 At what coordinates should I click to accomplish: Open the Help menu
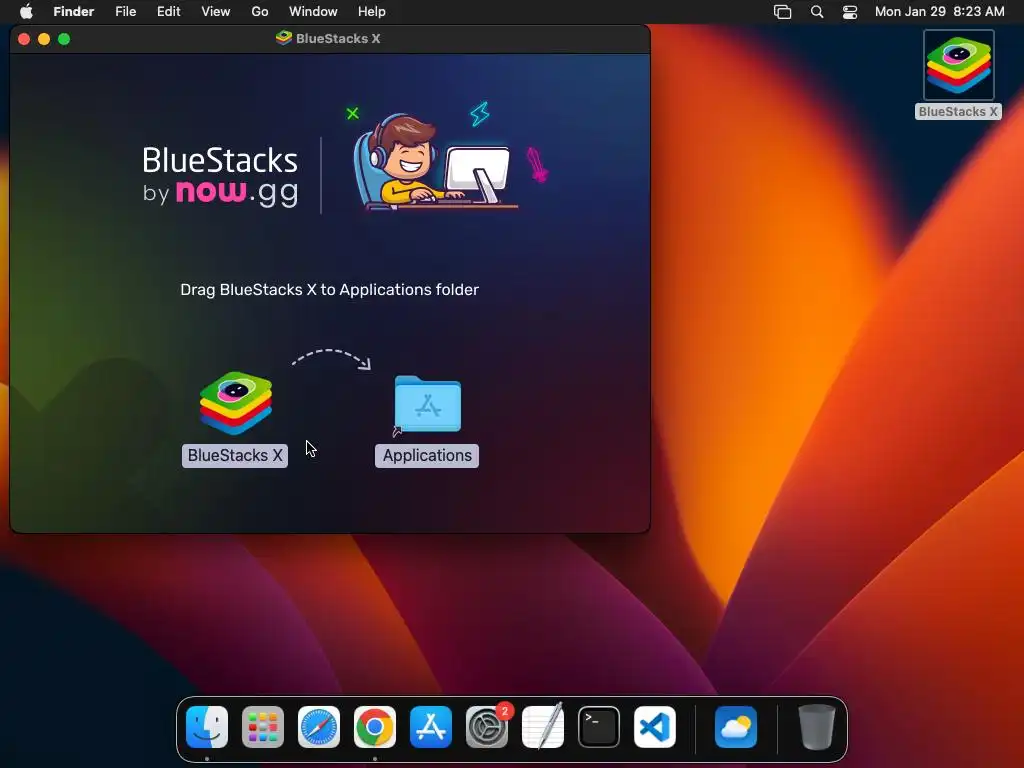point(372,12)
